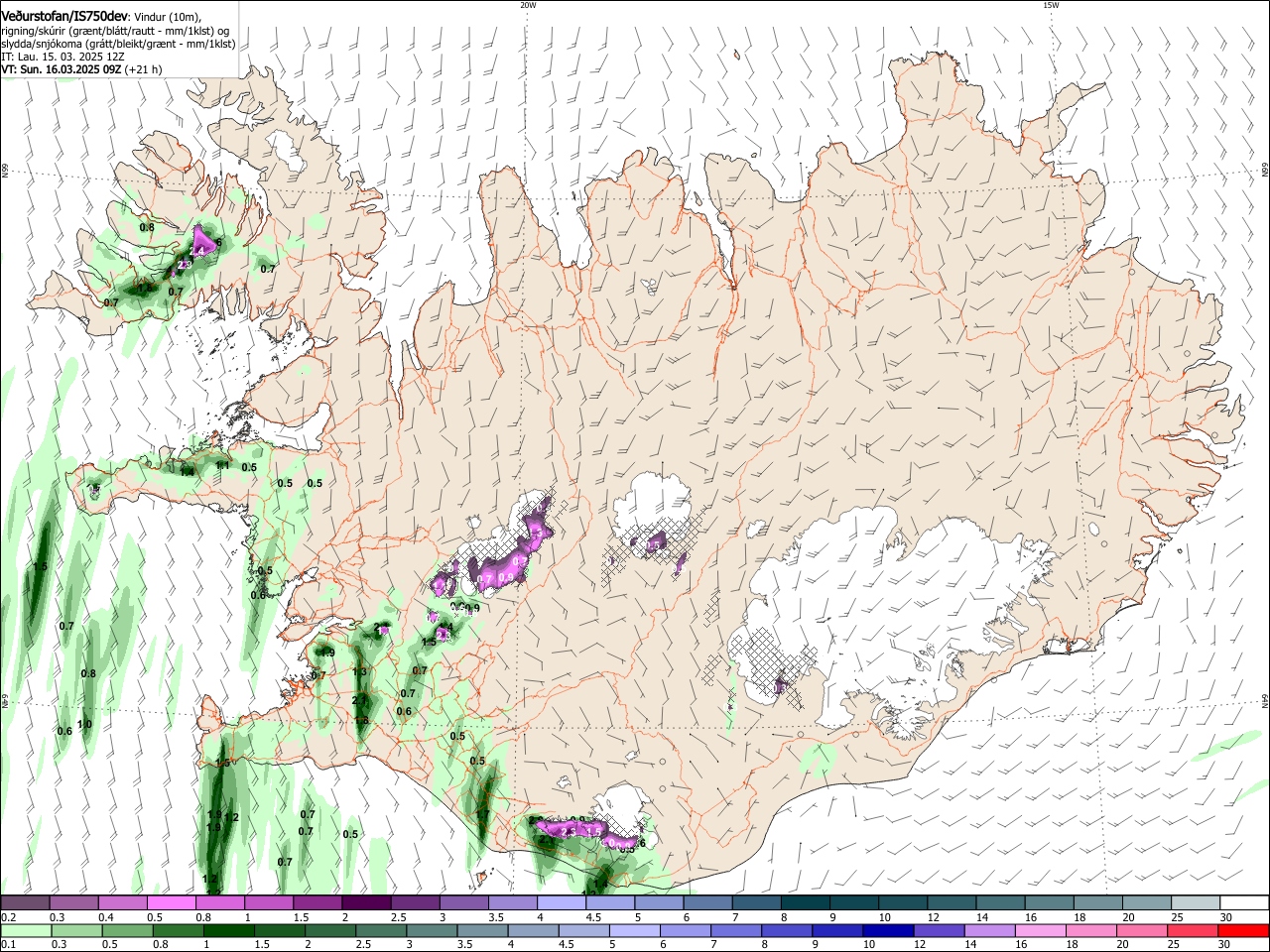Click the init time 'IT: Lau. 15. 03. 2025 12Z'
1270x952 pixels.
[63, 57]
